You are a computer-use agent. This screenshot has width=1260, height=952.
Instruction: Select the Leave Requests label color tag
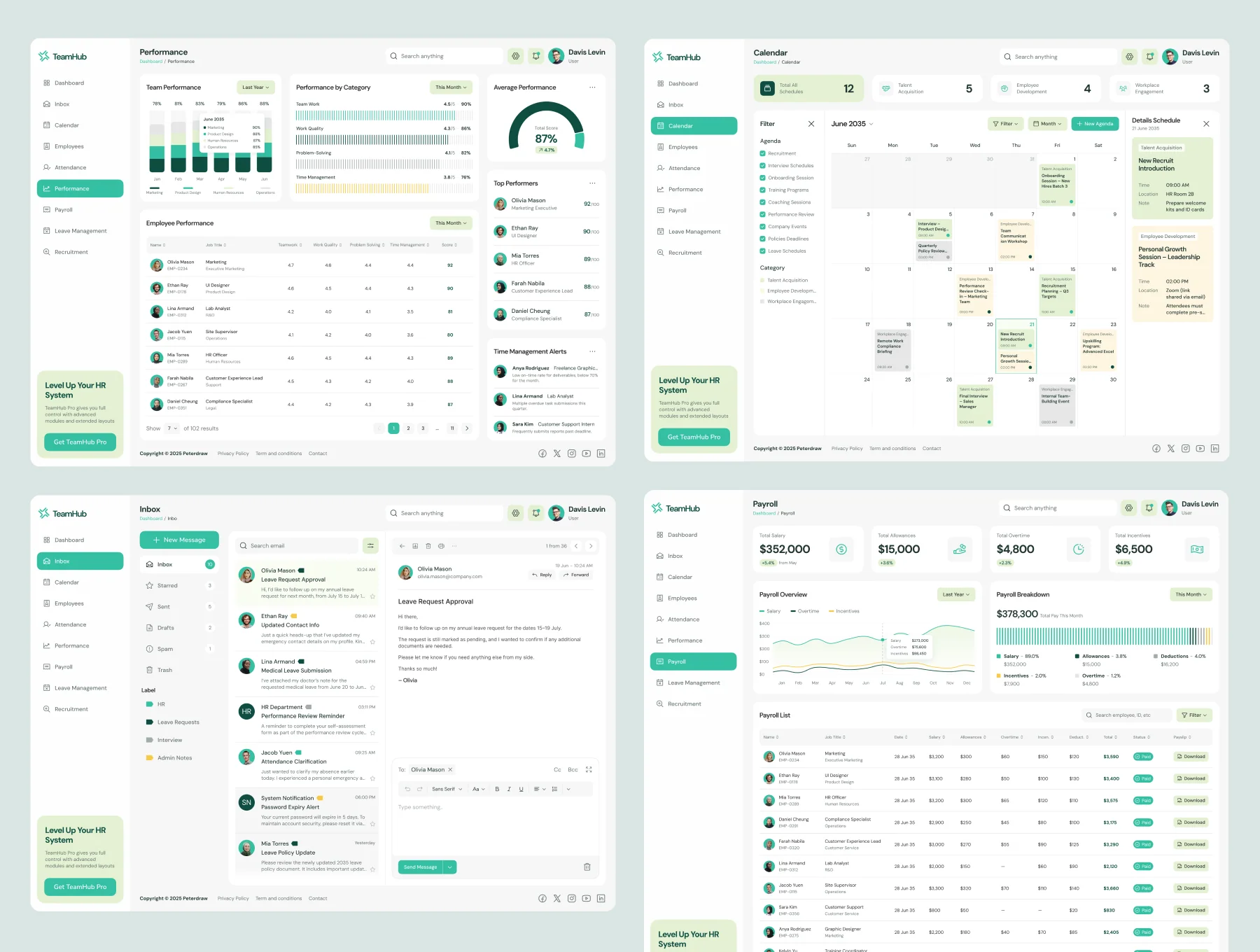pos(149,722)
